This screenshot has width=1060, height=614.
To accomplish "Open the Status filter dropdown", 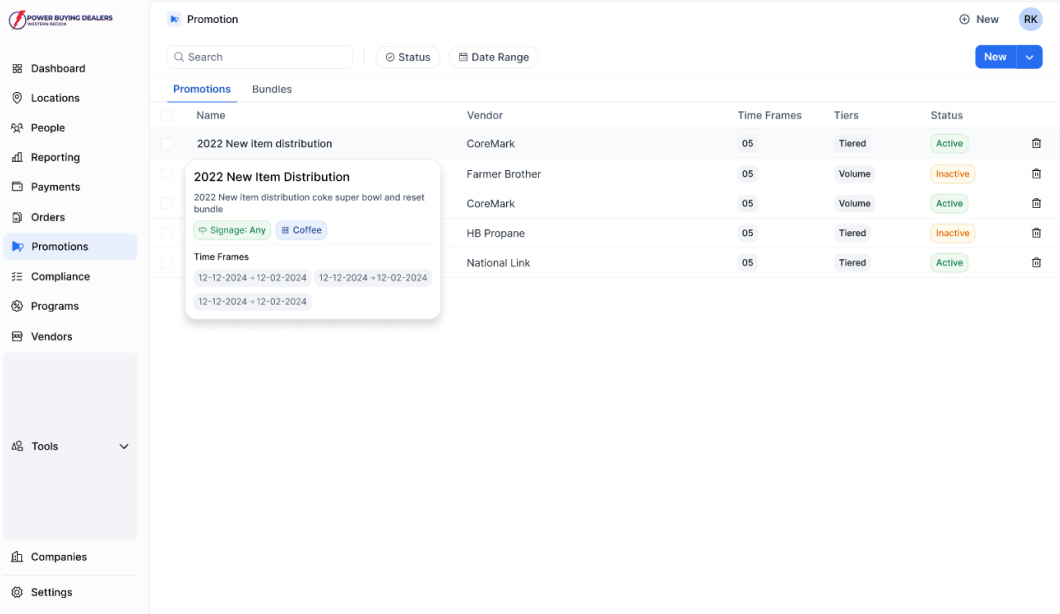I will click(407, 57).
